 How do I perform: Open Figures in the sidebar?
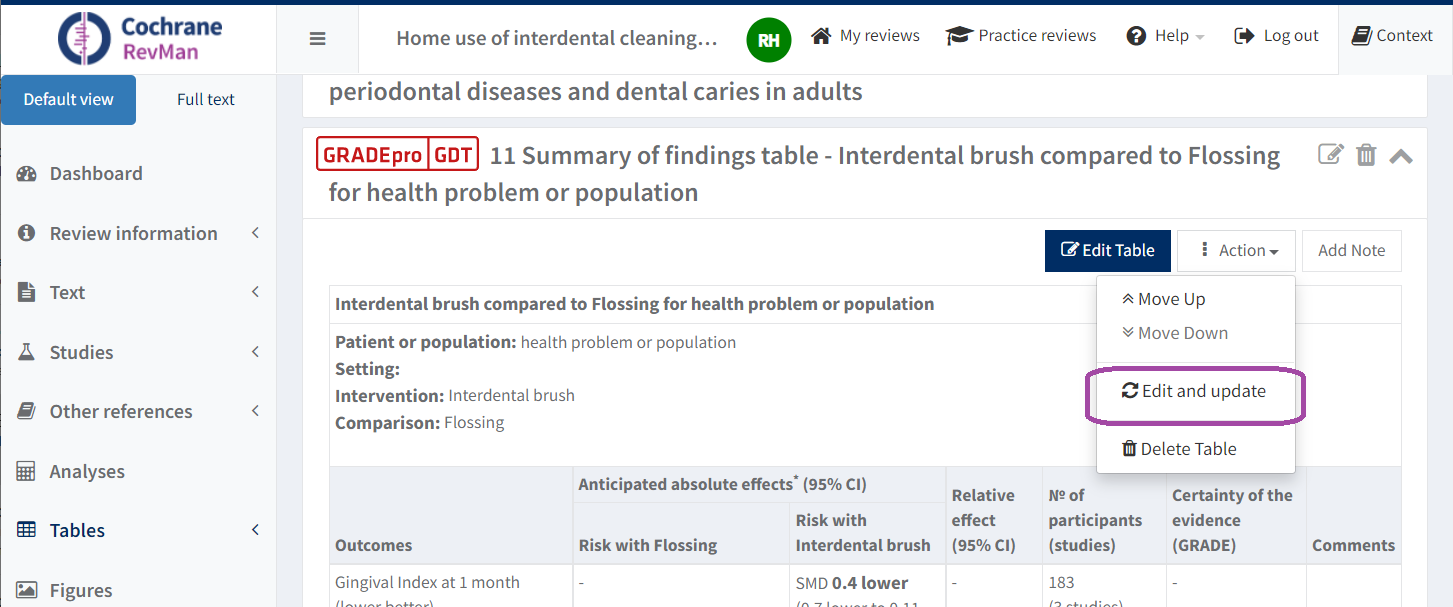pos(81,590)
